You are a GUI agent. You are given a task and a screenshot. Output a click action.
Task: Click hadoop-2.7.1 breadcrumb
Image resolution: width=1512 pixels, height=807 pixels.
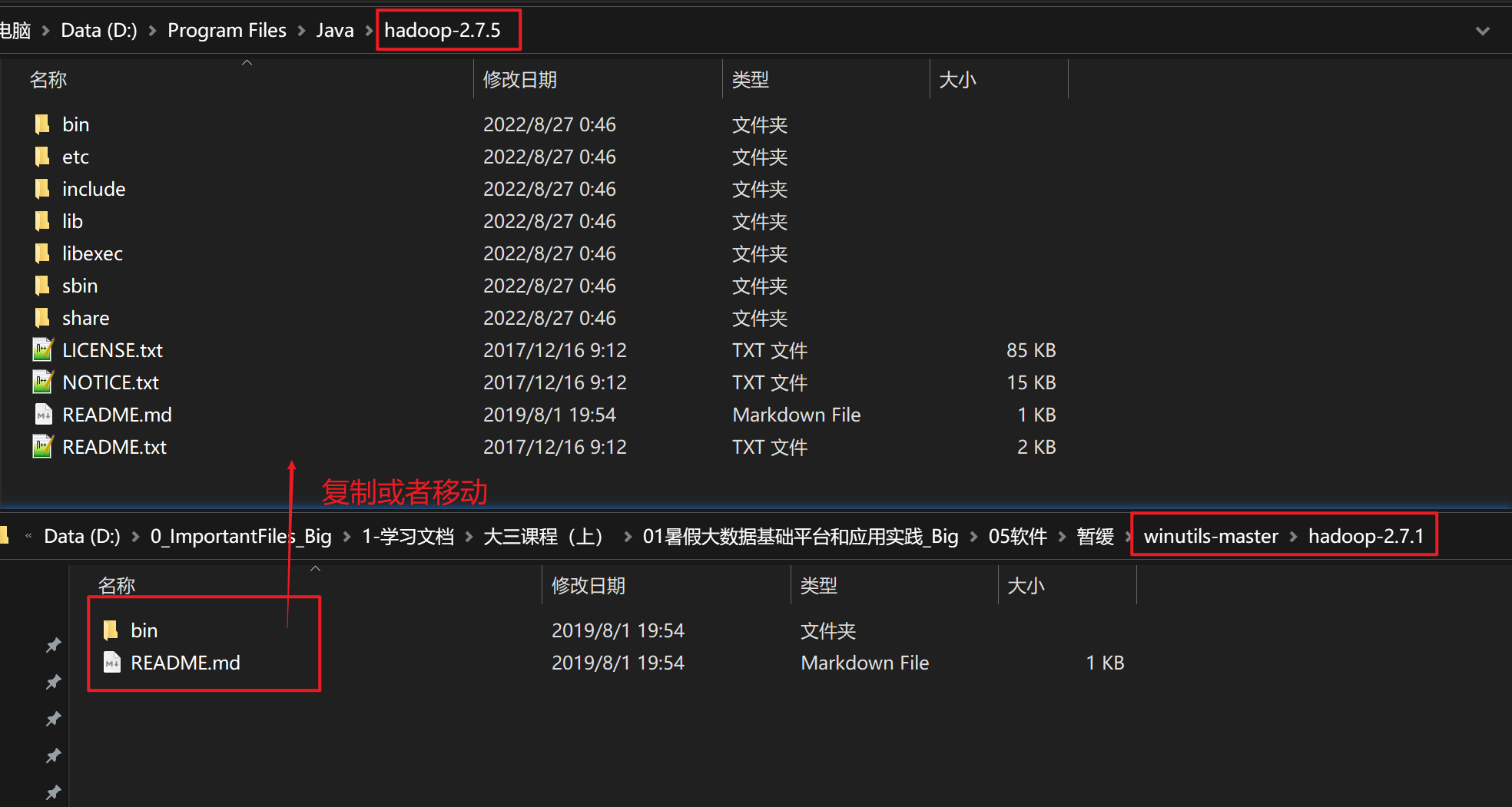tap(1366, 536)
